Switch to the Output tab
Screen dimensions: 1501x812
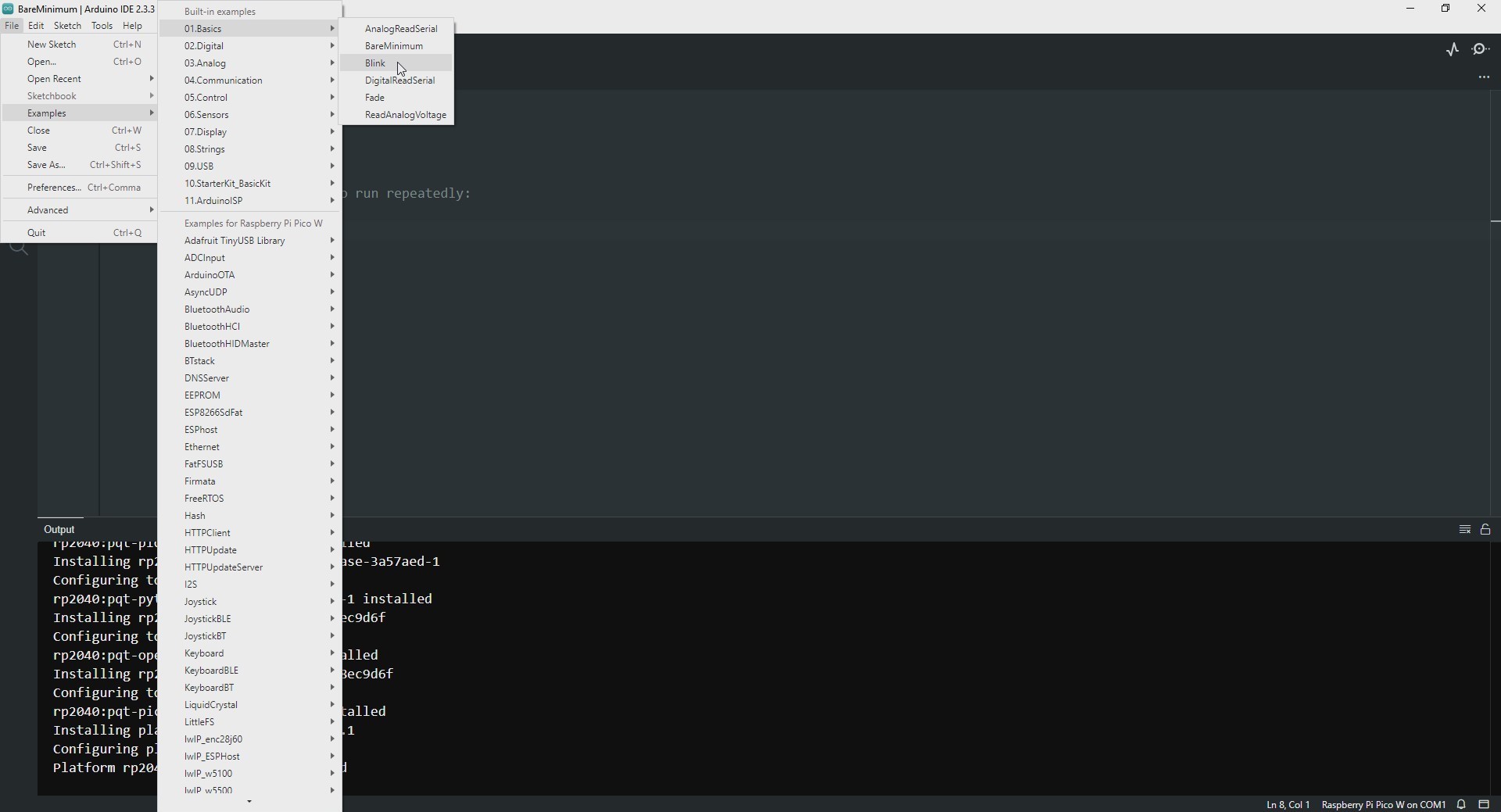pos(59,530)
